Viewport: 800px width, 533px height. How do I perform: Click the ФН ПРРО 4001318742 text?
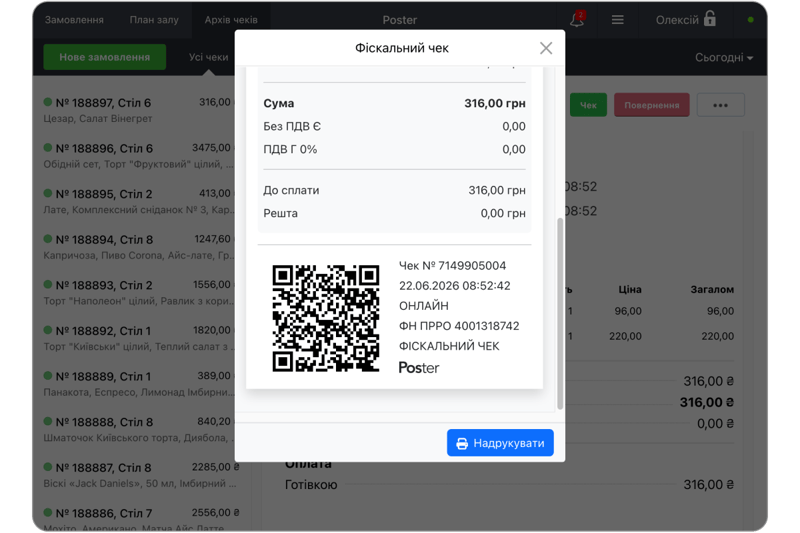point(459,326)
